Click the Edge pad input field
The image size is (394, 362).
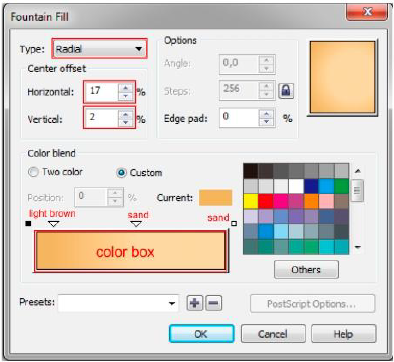(239, 118)
